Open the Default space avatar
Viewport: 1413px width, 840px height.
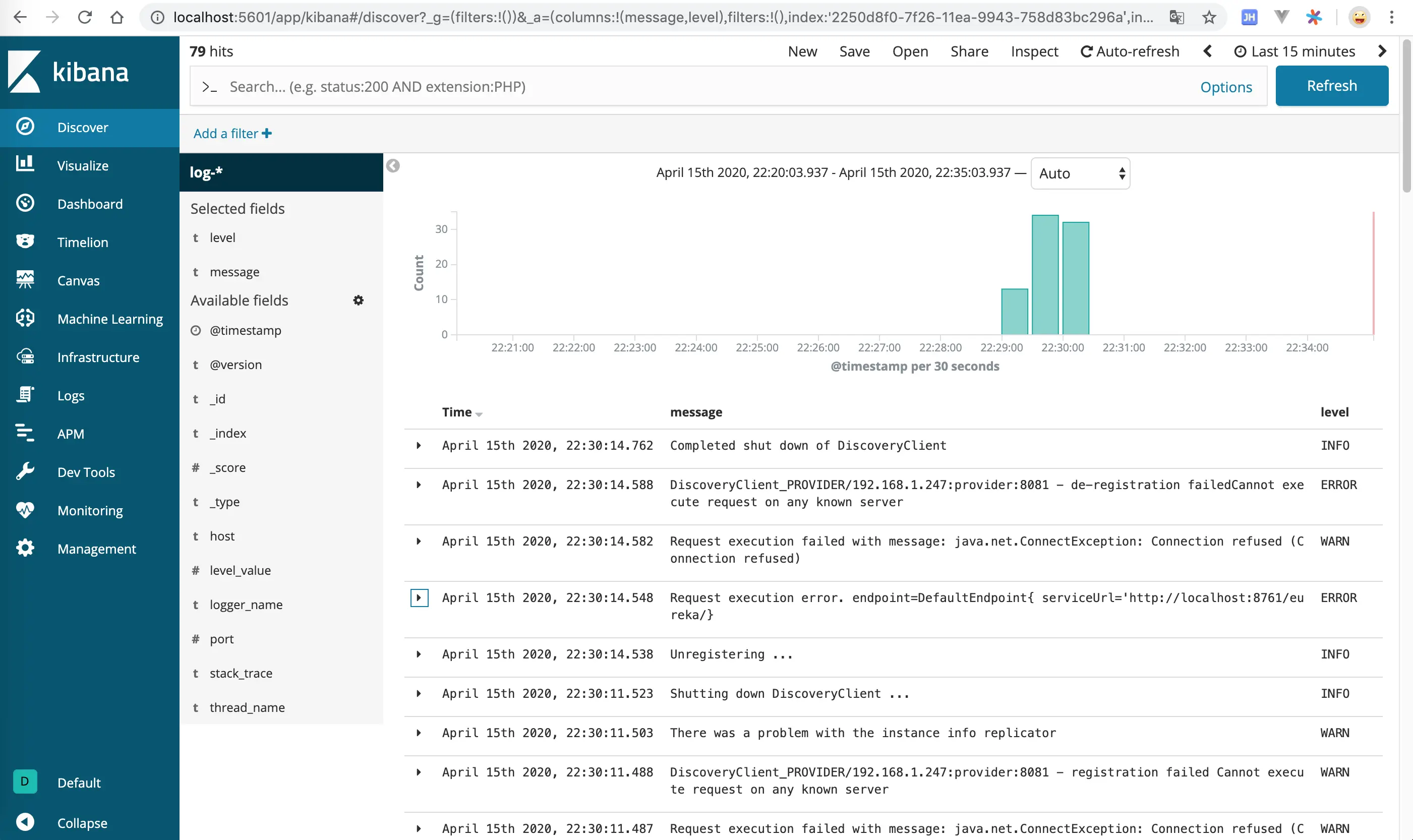pos(25,782)
